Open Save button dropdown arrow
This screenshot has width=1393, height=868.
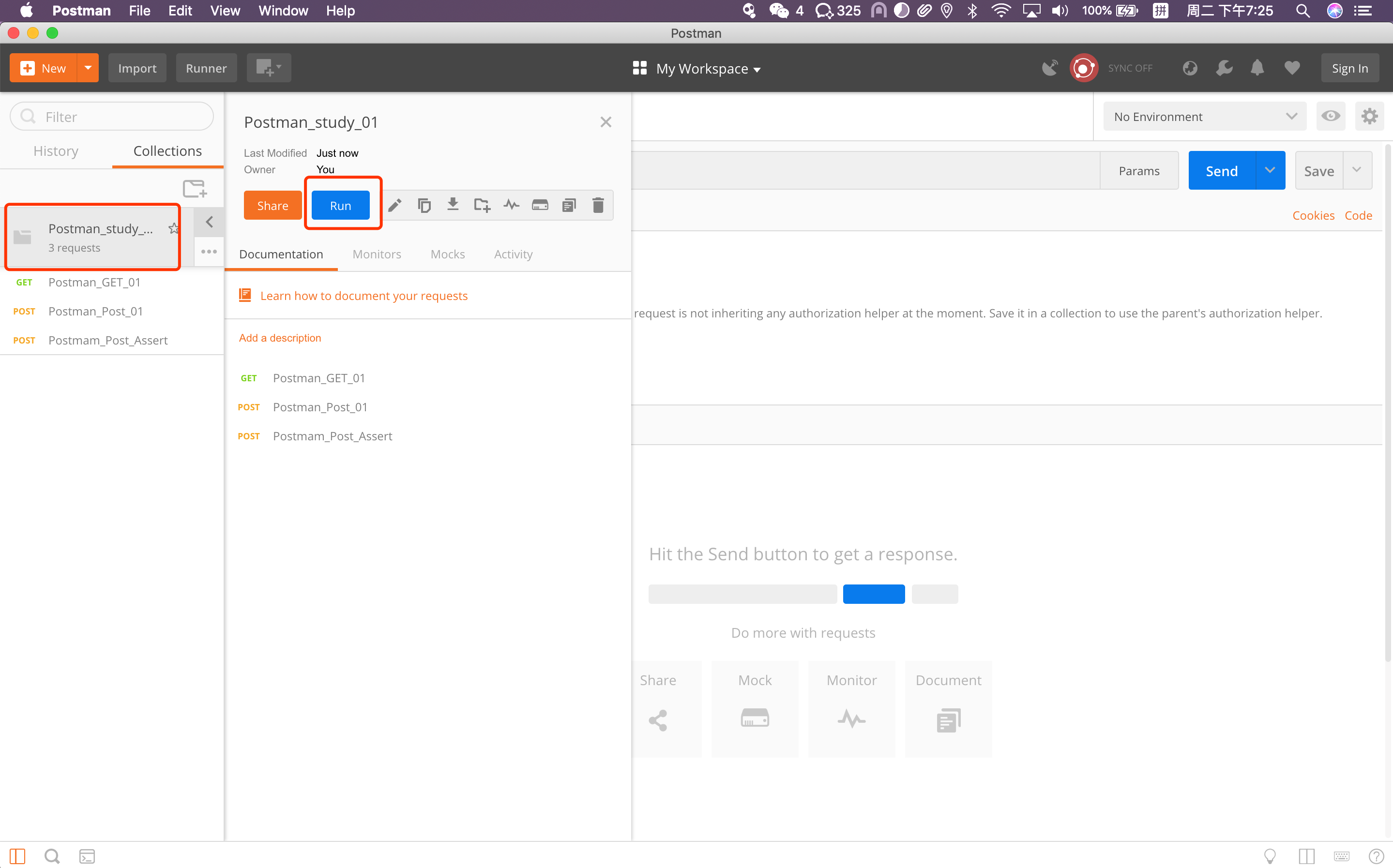pyautogui.click(x=1357, y=170)
